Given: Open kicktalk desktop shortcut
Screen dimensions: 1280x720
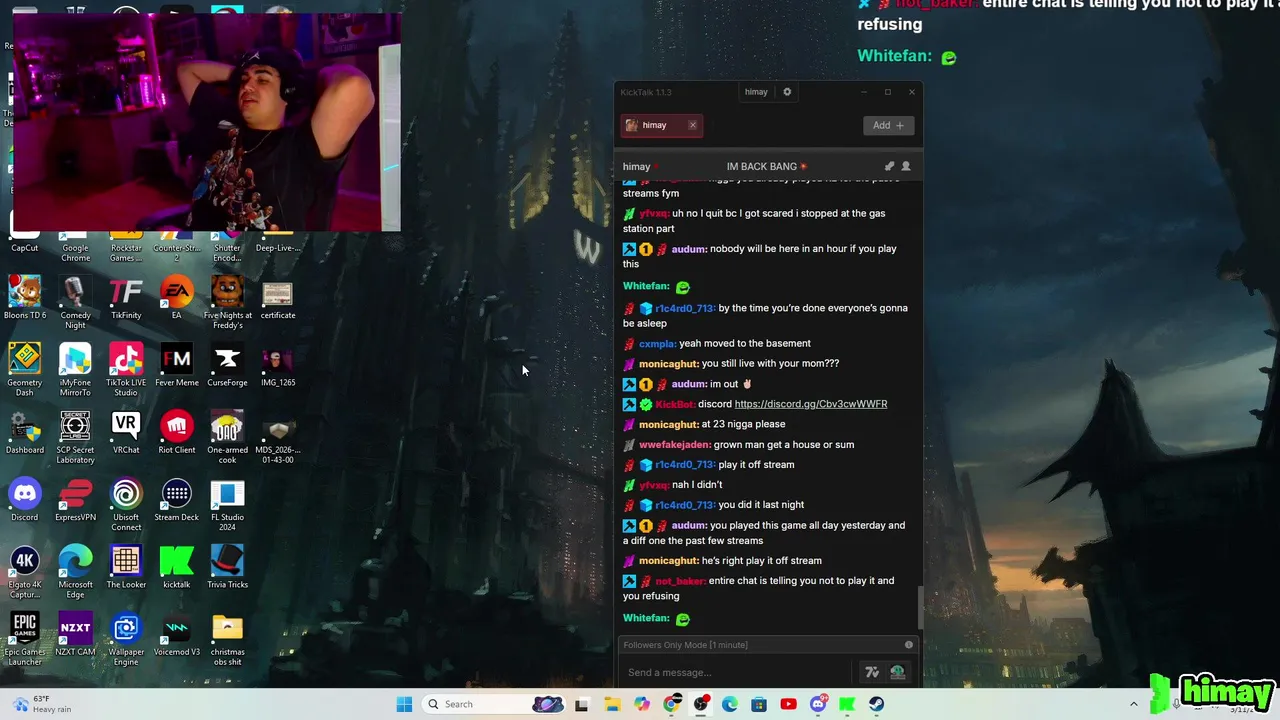Looking at the screenshot, I should [x=176, y=567].
